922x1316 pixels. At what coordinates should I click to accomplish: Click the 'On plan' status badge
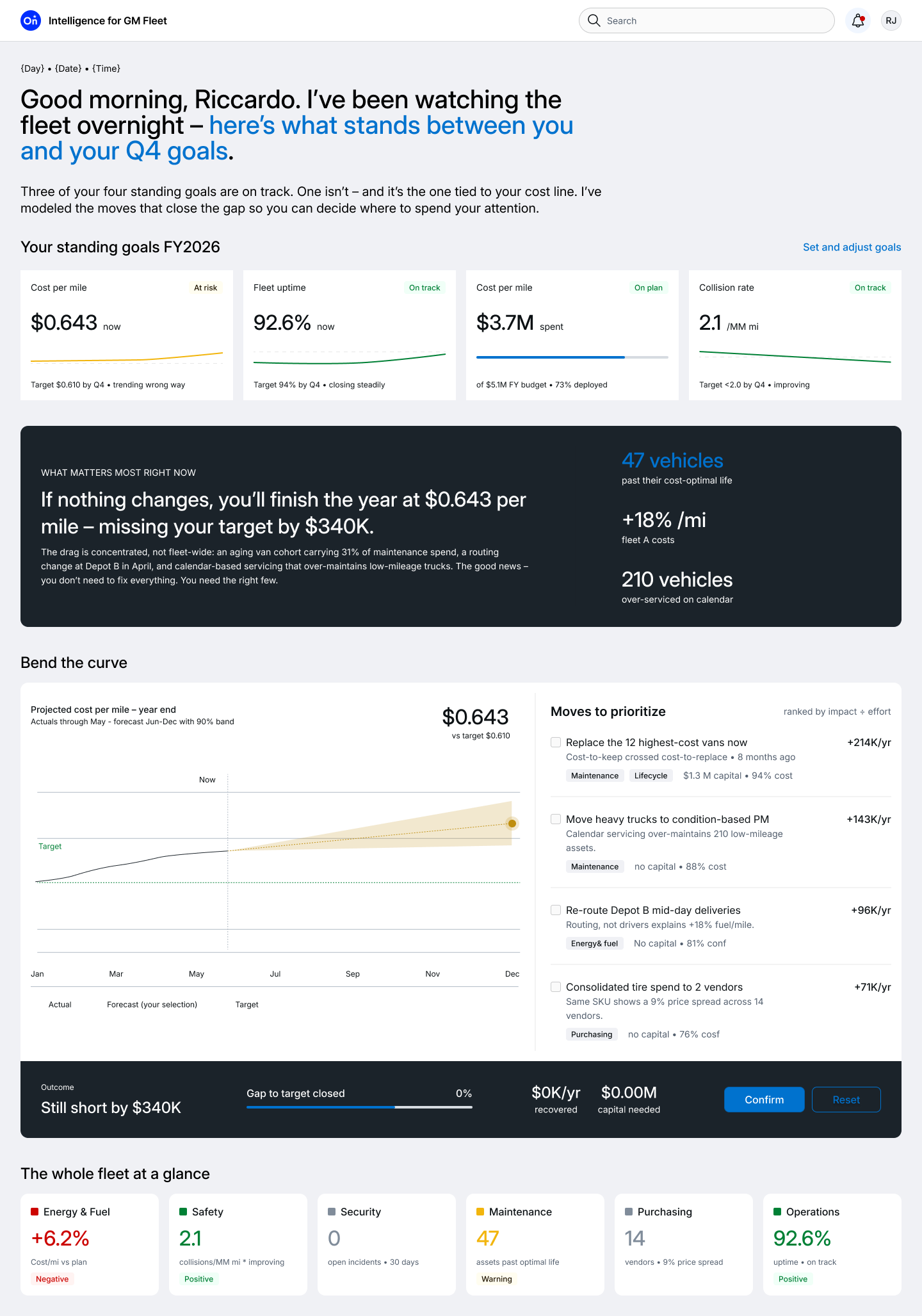[x=649, y=288]
